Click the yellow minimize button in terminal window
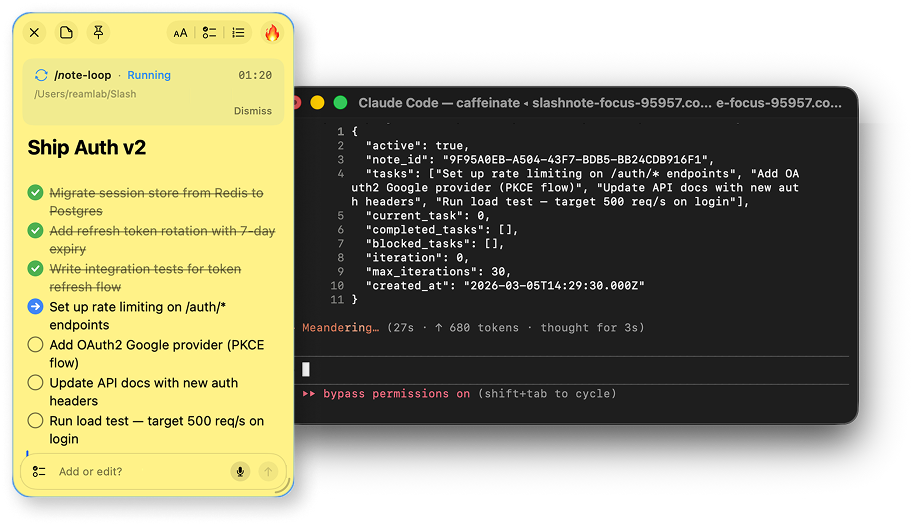The width and height of the screenshot is (915, 526). [317, 103]
